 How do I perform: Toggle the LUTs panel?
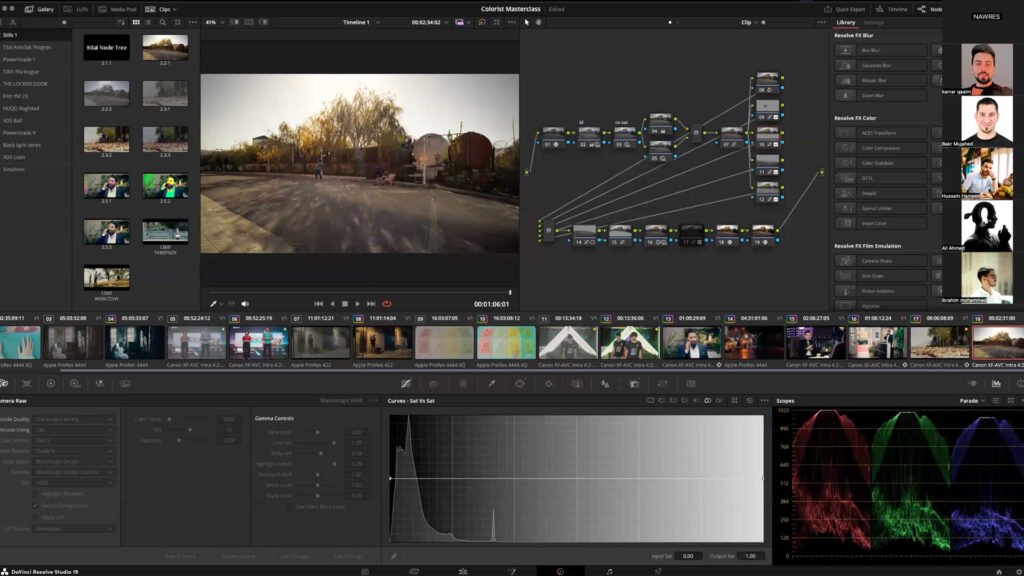click(x=76, y=9)
